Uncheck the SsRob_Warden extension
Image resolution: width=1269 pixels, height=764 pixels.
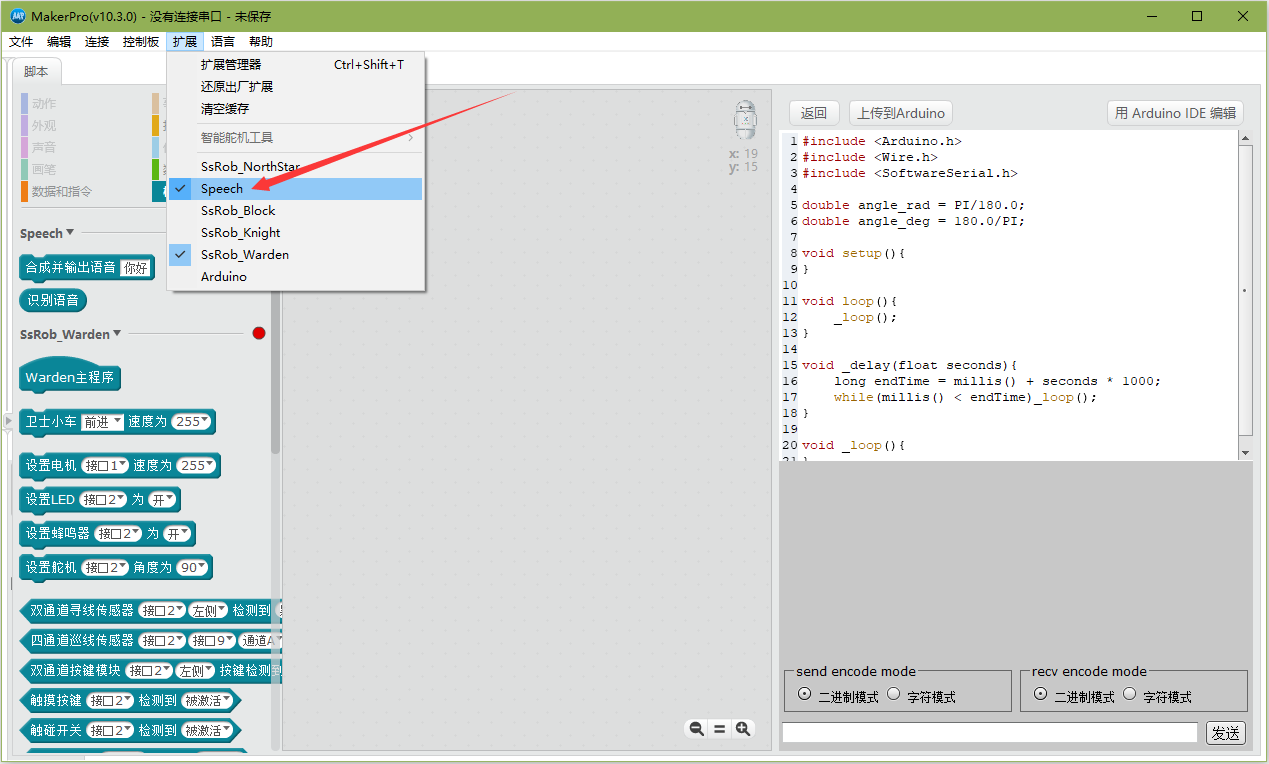(x=244, y=255)
